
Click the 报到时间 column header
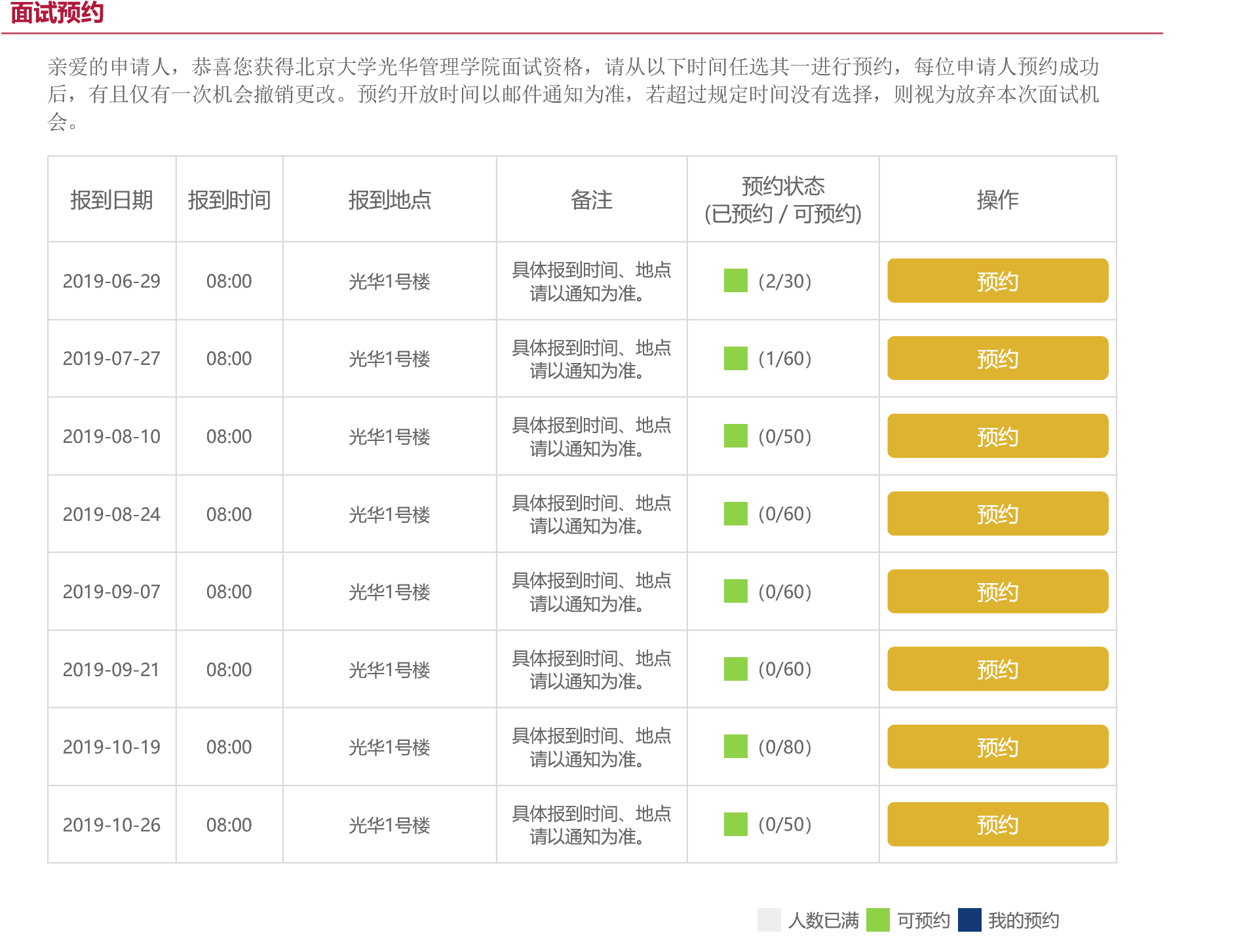pos(229,200)
